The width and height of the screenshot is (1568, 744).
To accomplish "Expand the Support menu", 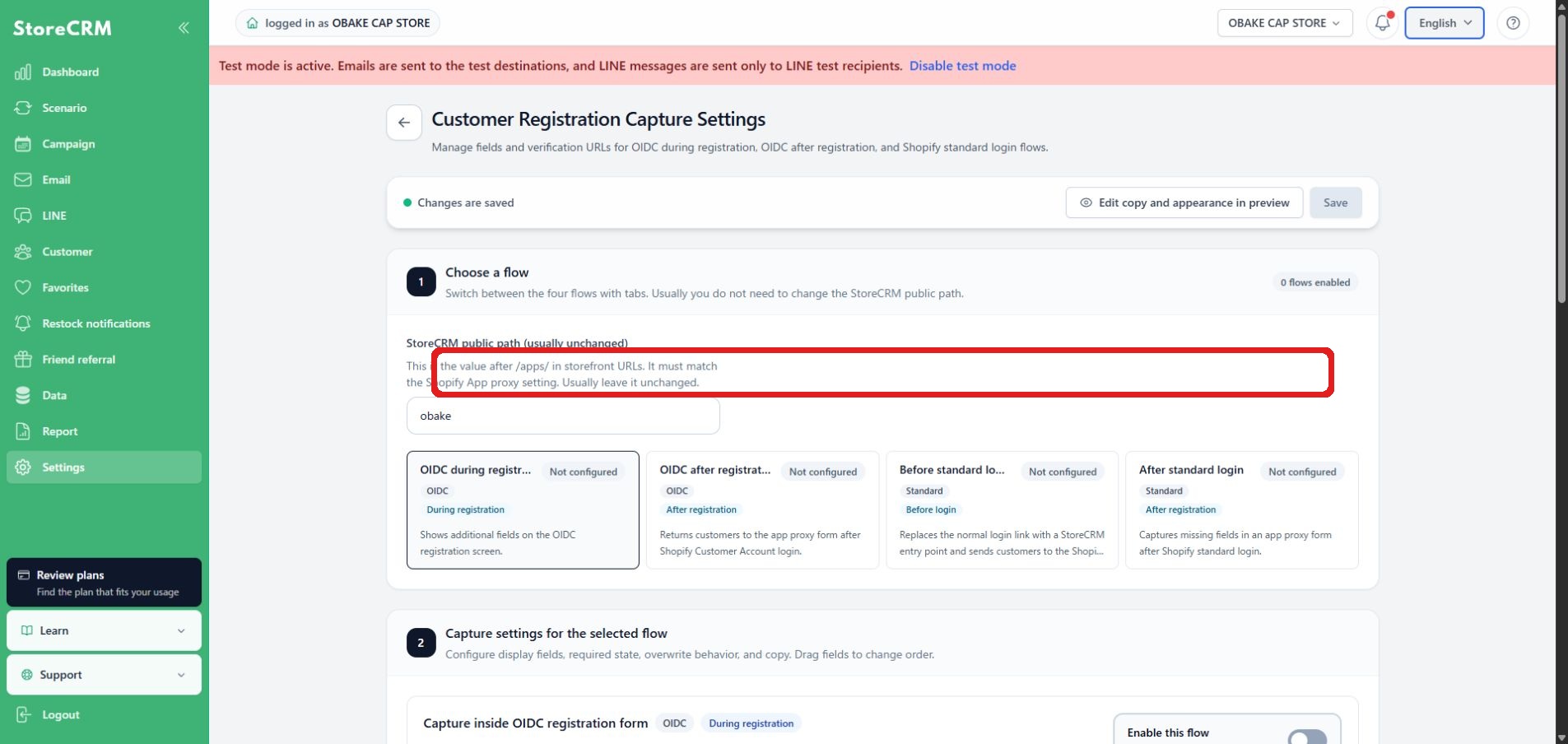I will 104,675.
